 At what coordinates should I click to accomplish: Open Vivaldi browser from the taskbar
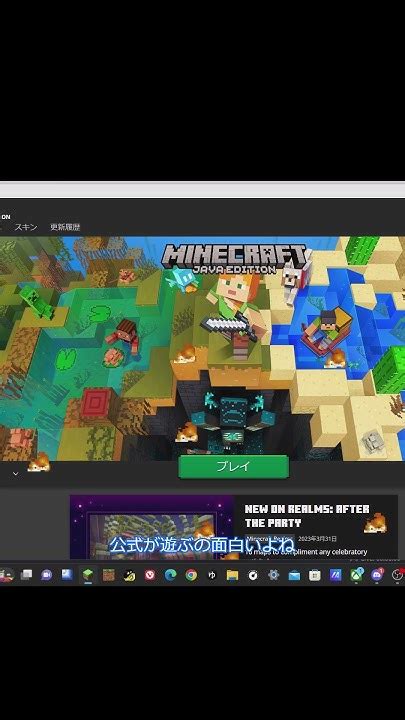(x=150, y=574)
